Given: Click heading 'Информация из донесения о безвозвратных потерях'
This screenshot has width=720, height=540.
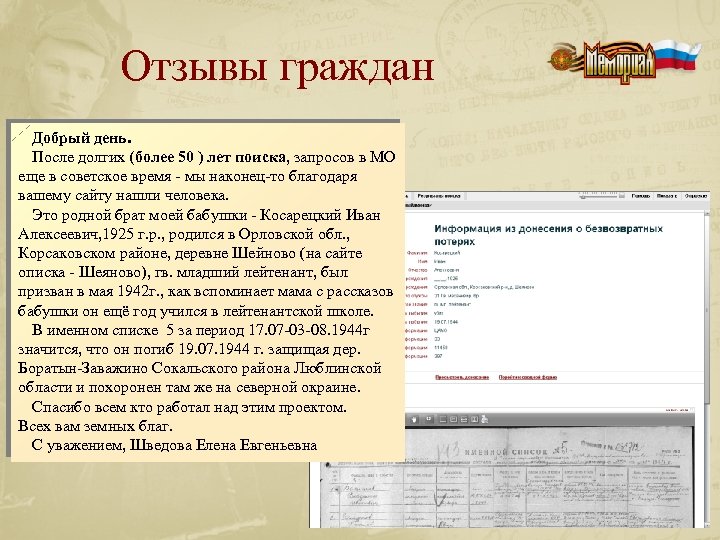Looking at the screenshot, I should (548, 235).
